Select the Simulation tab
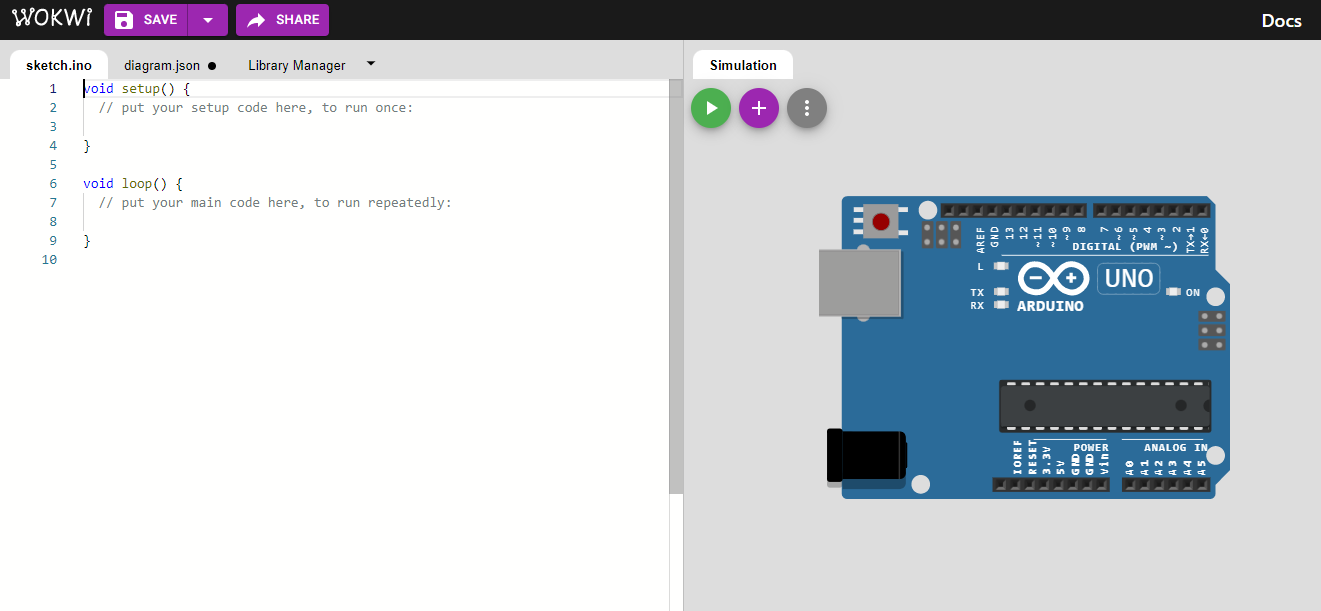This screenshot has width=1321, height=611. tap(743, 65)
